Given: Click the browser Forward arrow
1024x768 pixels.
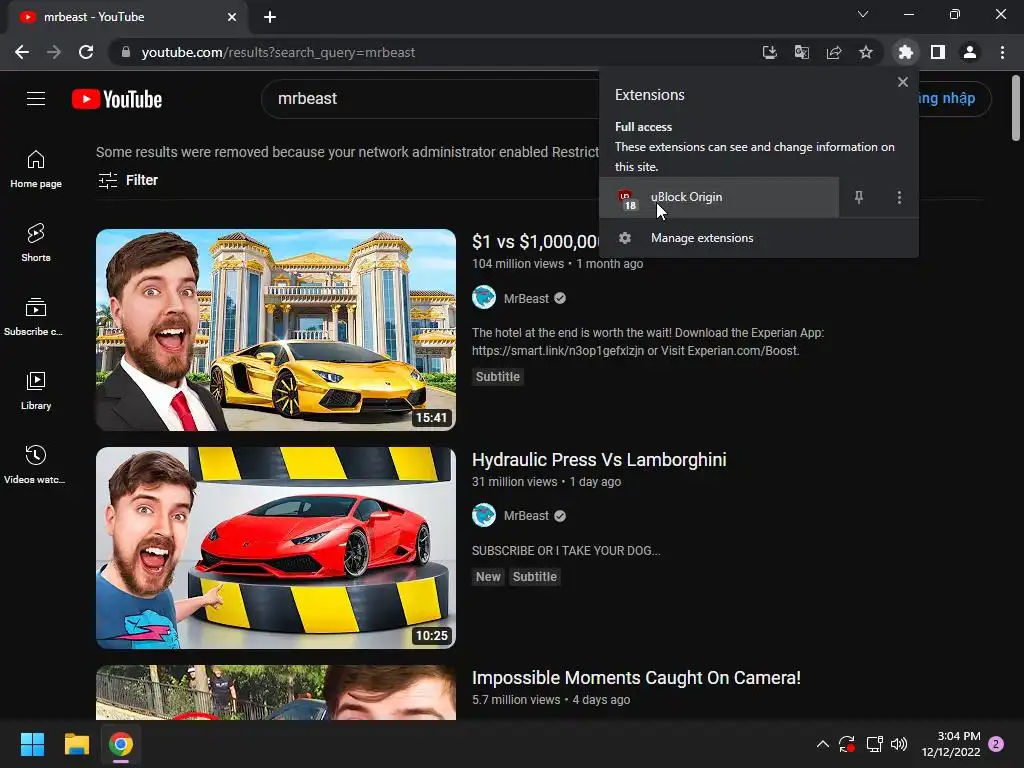Looking at the screenshot, I should (x=54, y=52).
